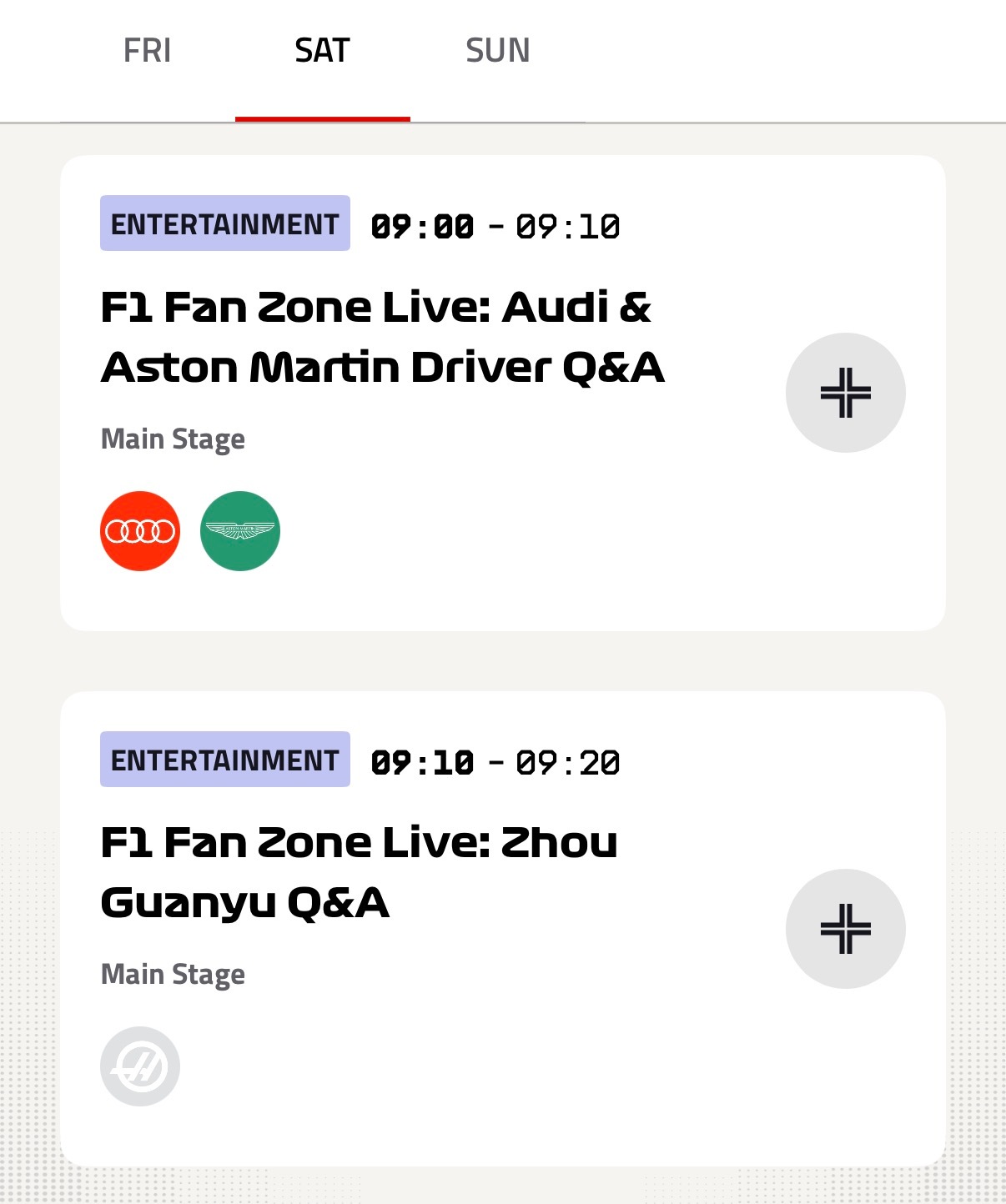Click the Zhou Guanyu event's 09:10 start time
Screen dimensions: 1006x1204
422,763
